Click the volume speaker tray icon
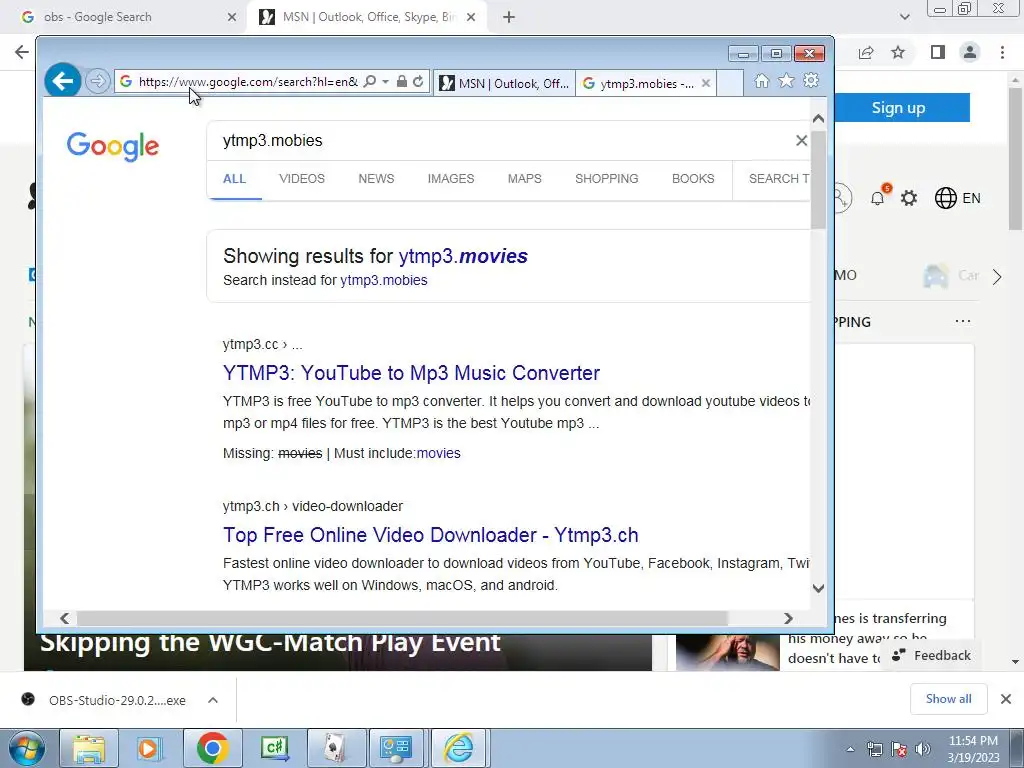 point(922,749)
